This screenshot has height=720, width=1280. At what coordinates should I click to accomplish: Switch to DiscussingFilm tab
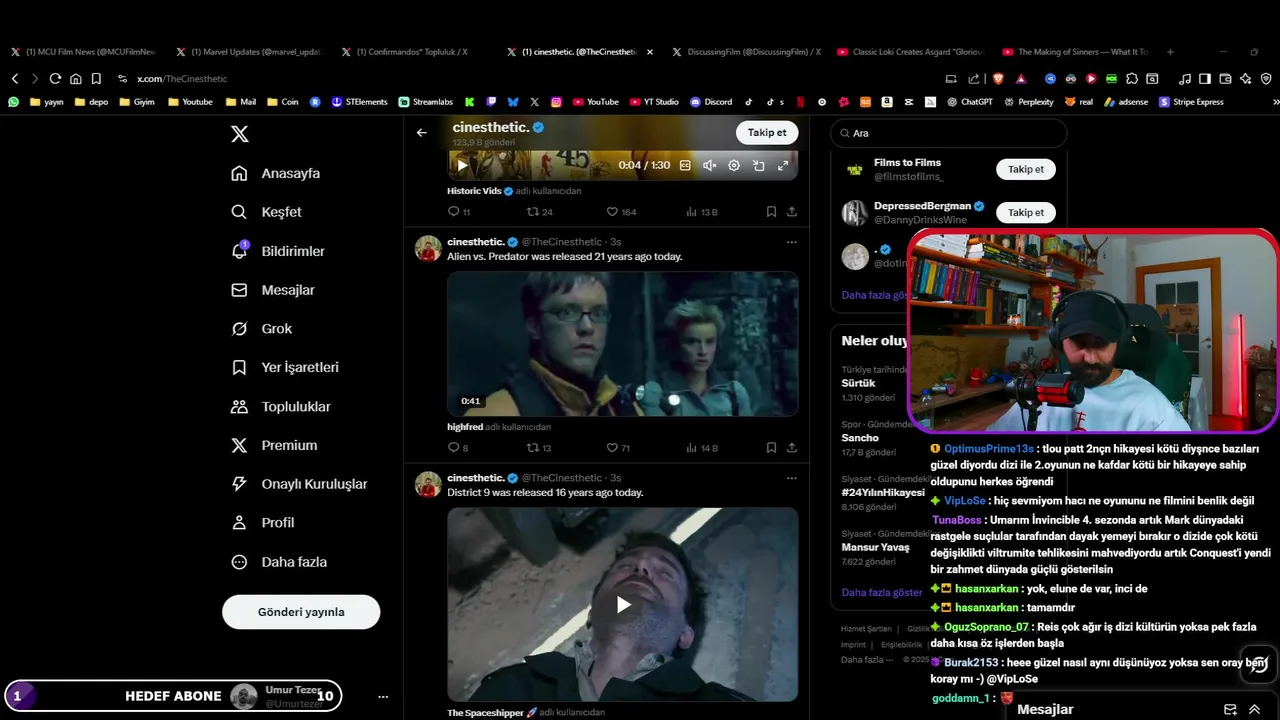click(x=745, y=52)
